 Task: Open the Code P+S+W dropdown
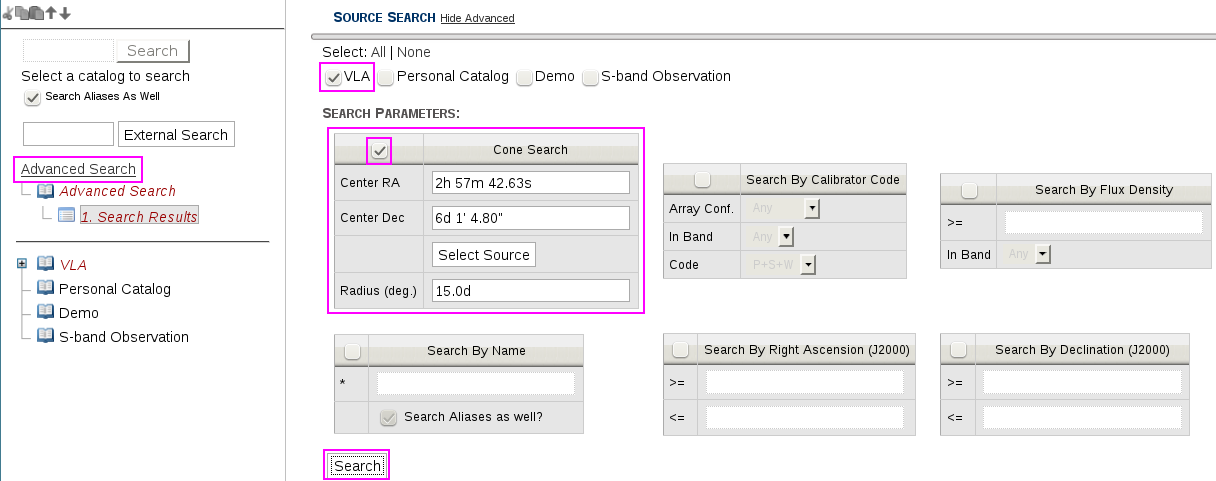tap(808, 265)
